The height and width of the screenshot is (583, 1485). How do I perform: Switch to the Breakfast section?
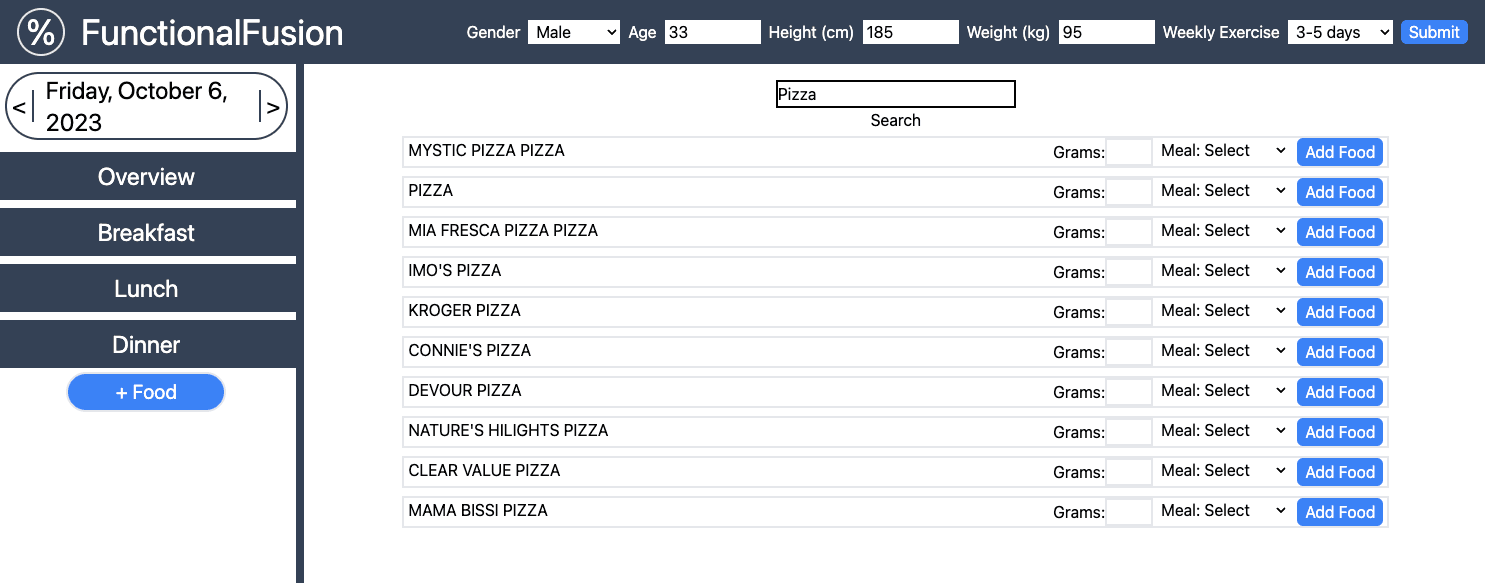[146, 233]
